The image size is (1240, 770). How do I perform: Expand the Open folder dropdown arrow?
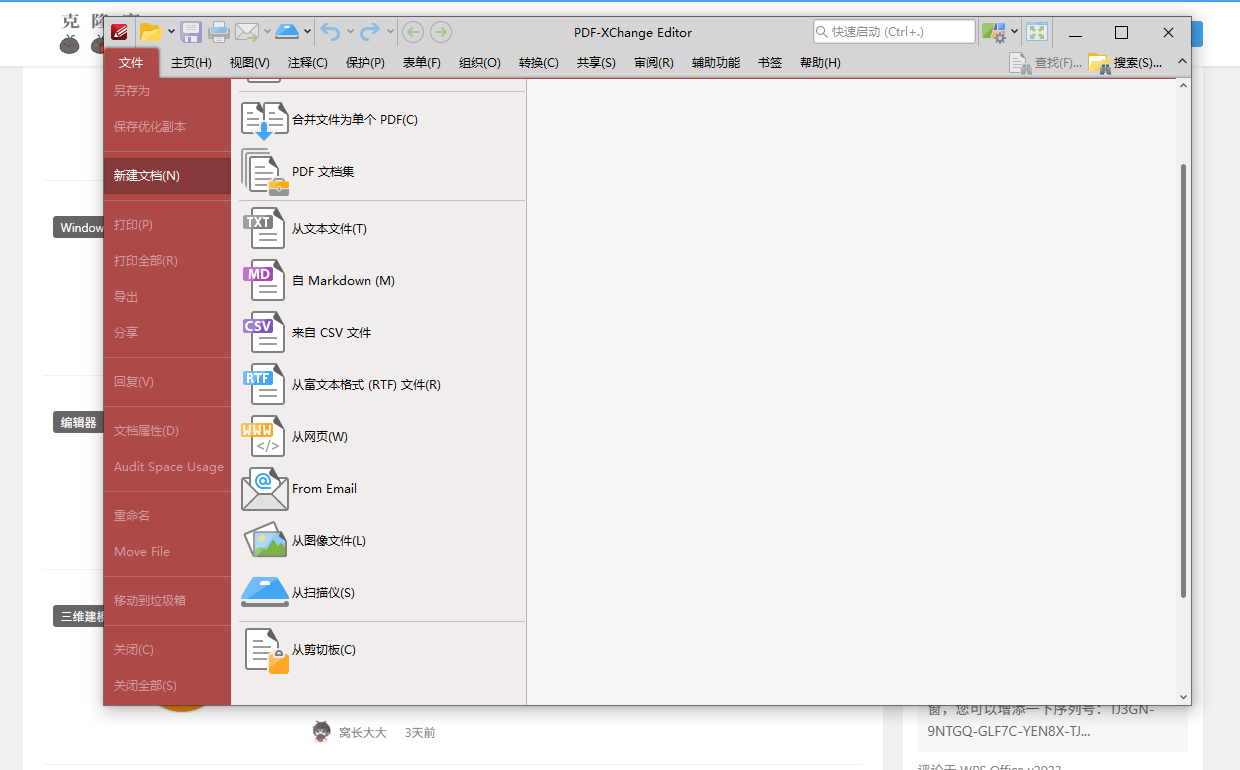pos(171,32)
